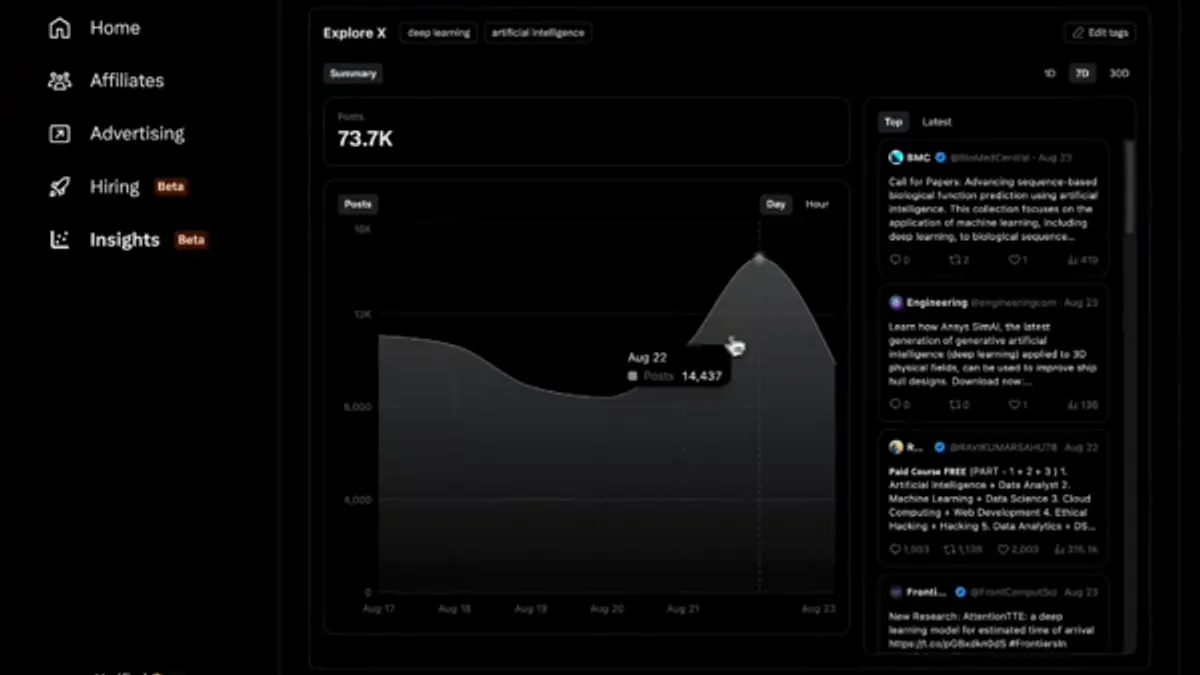The width and height of the screenshot is (1200, 675).
Task: Open the RAVIKUMARSAHU78 profile avatar
Action: click(896, 447)
